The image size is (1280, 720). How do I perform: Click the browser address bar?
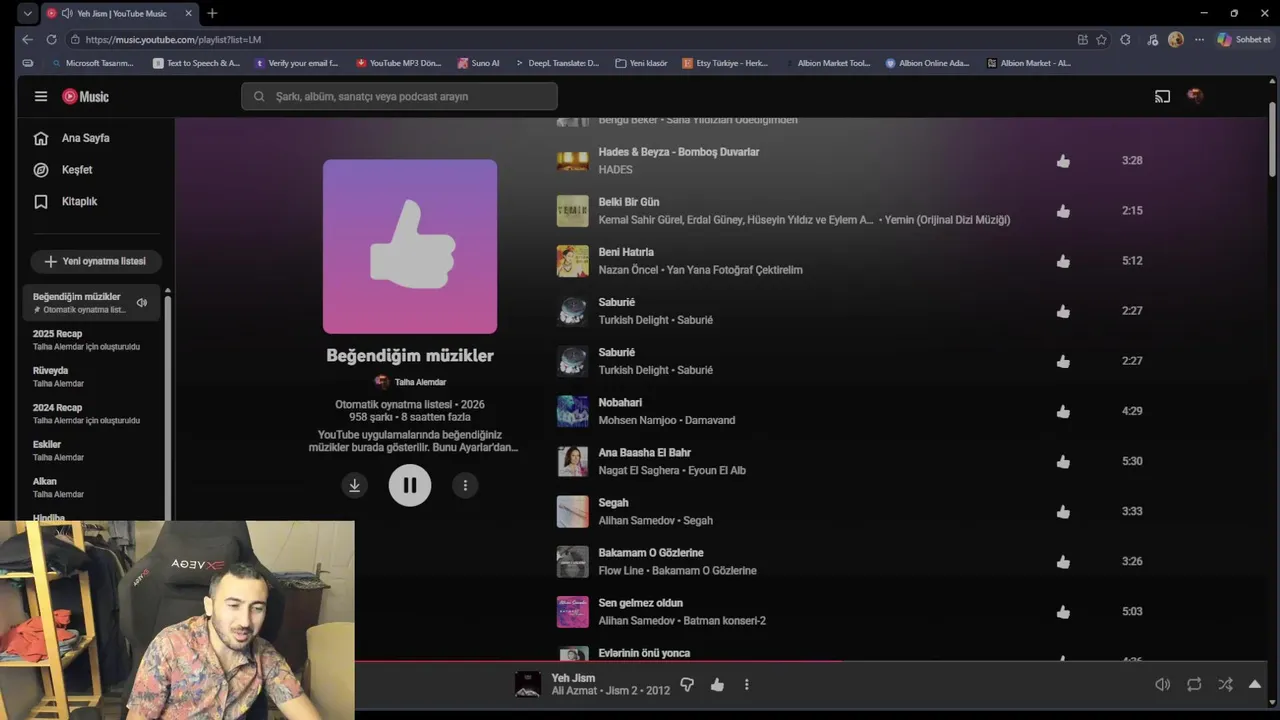click(x=570, y=40)
